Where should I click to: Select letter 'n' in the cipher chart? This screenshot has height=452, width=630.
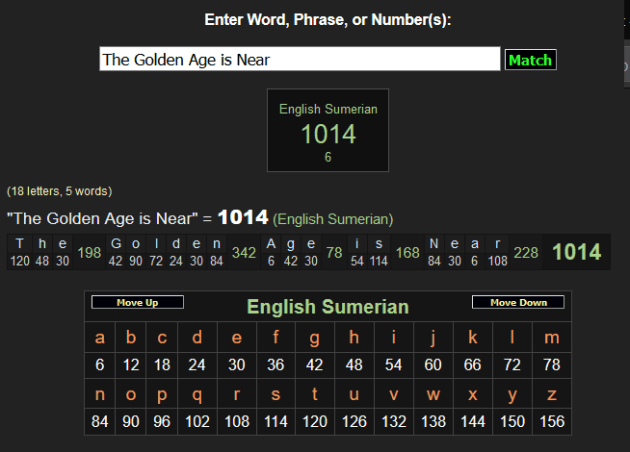(x=100, y=394)
